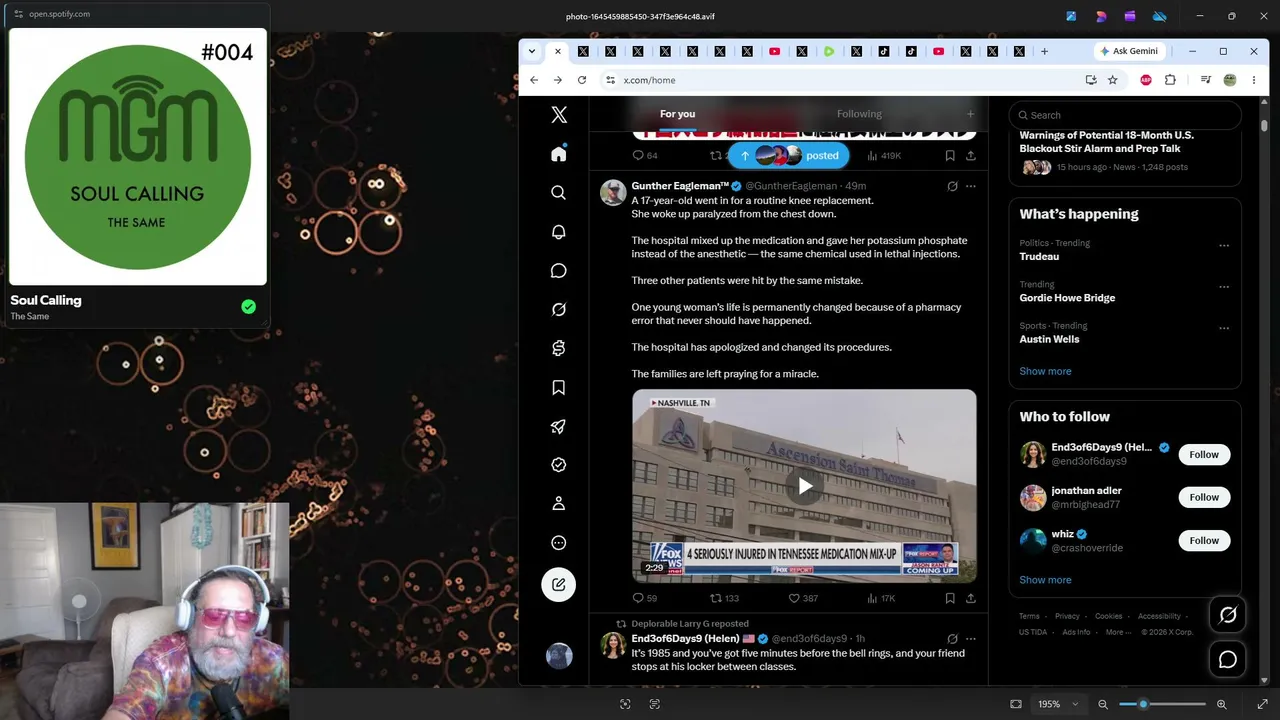Bookmark this page with star icon
Image resolution: width=1280 pixels, height=720 pixels.
[1112, 80]
